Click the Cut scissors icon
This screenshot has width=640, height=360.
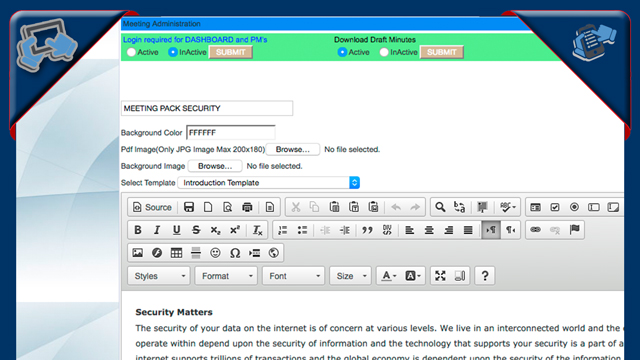296,207
